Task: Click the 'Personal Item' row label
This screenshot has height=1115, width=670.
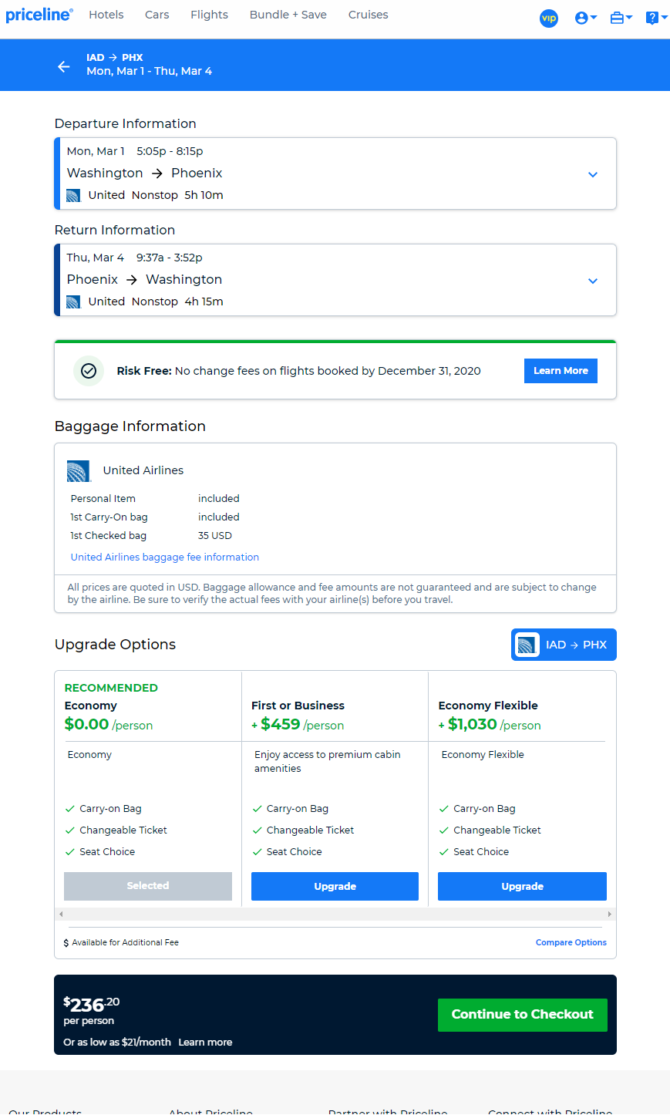Action: (102, 499)
